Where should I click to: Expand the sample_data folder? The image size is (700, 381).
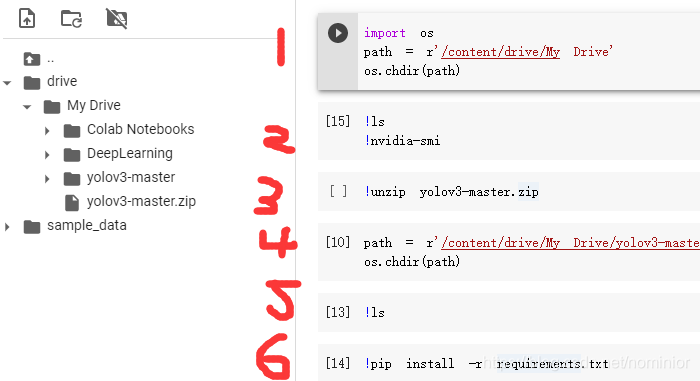[7, 227]
